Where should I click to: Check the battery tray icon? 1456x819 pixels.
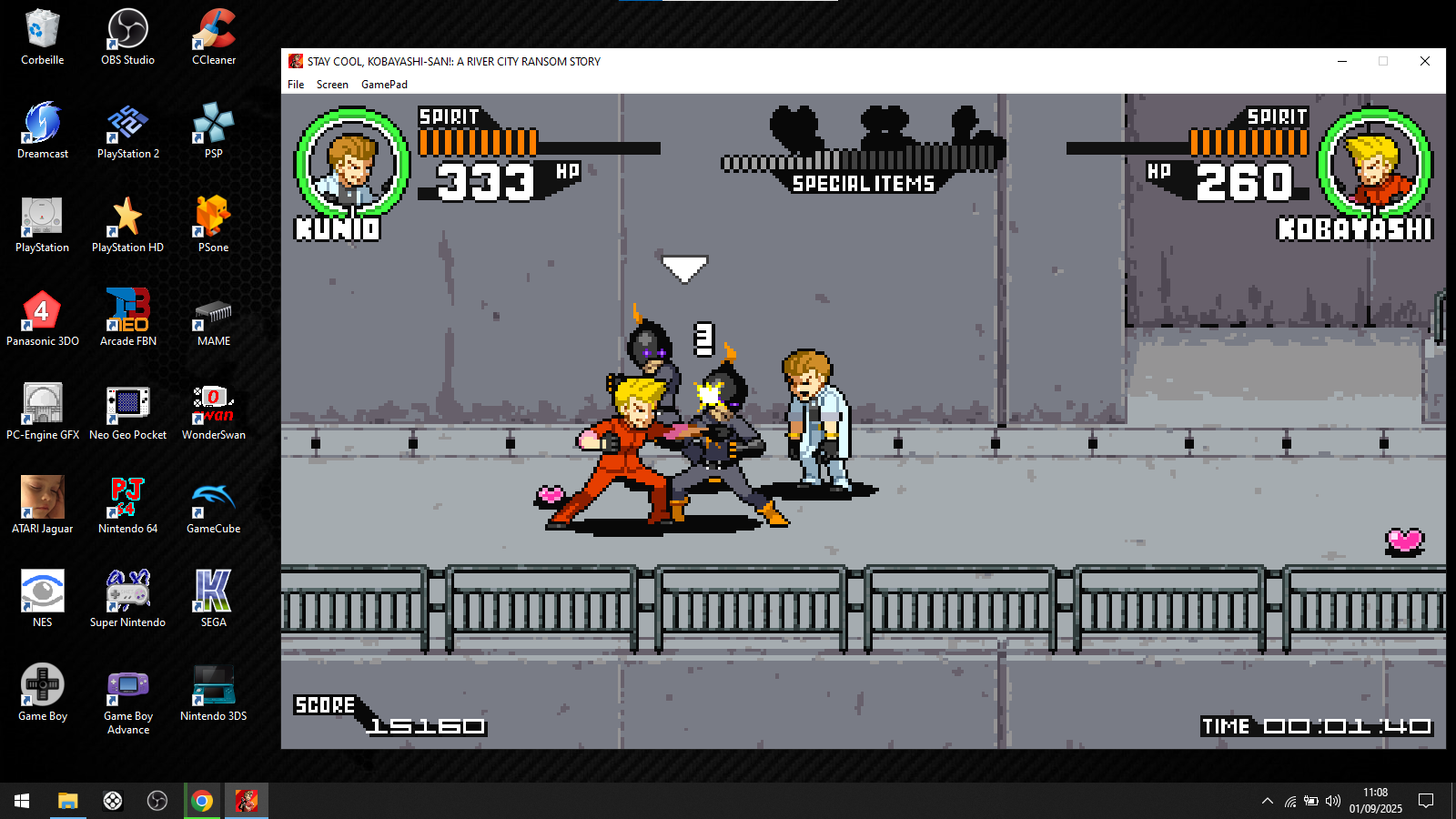pyautogui.click(x=1311, y=801)
